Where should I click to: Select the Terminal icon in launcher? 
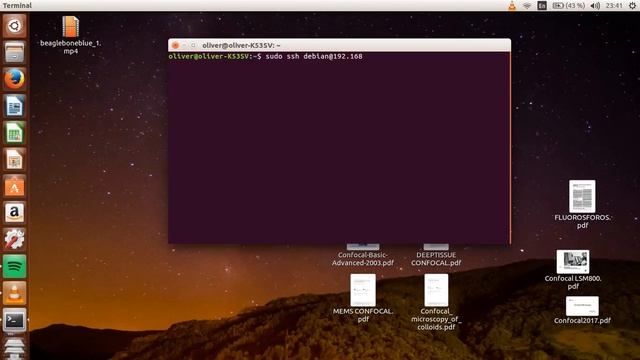pos(14,320)
